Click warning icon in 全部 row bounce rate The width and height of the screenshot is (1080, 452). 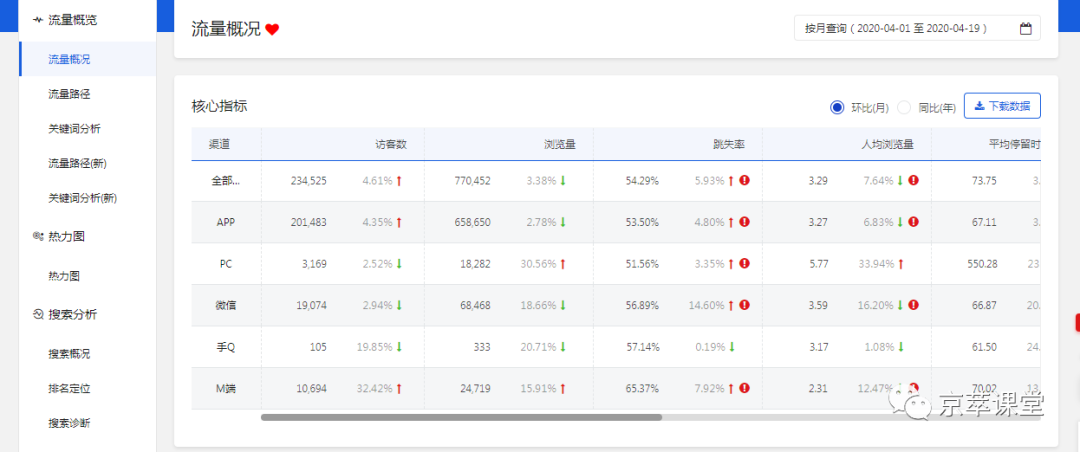click(x=745, y=181)
